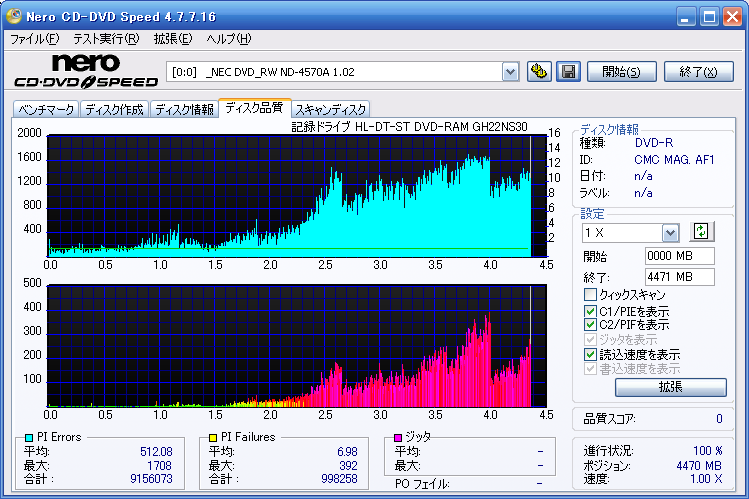The height and width of the screenshot is (499, 749).
Task: Open the 拡張(E) menu
Action: point(173,39)
